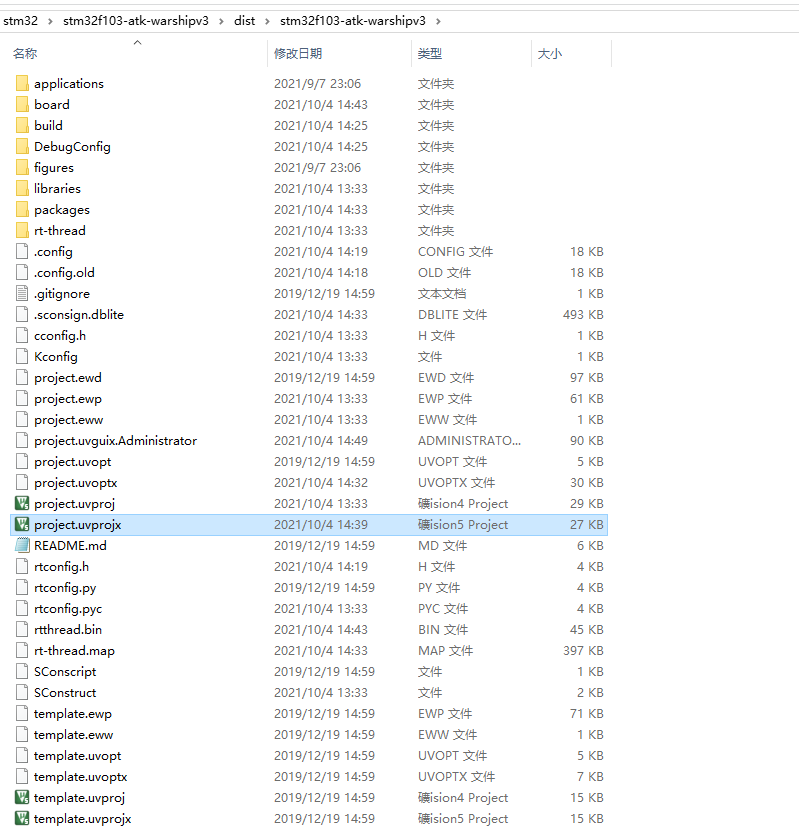Viewport: 799px width, 839px height.
Task: Expand the chevron before dist breadcrumb
Action: [221, 21]
